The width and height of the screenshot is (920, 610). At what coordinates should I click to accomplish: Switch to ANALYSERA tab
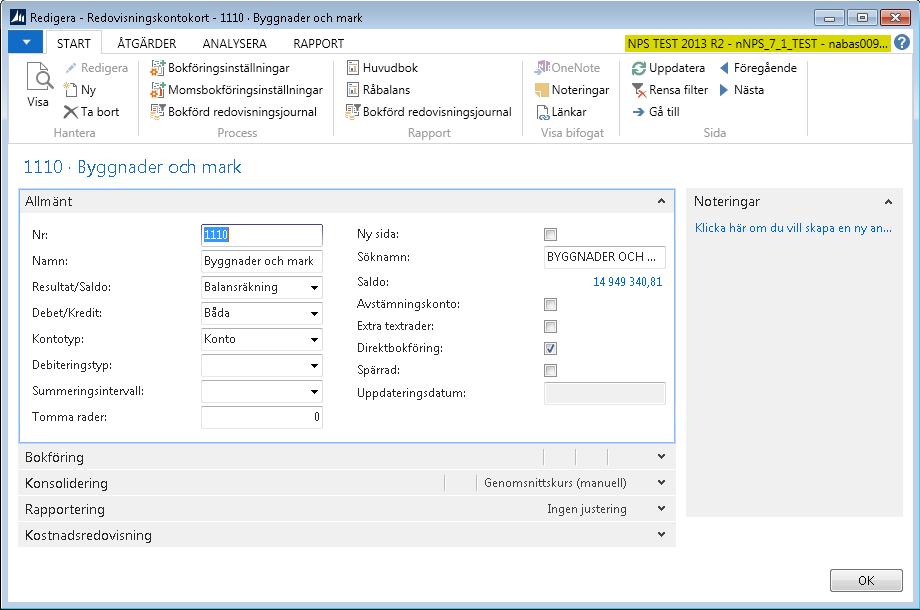(234, 43)
